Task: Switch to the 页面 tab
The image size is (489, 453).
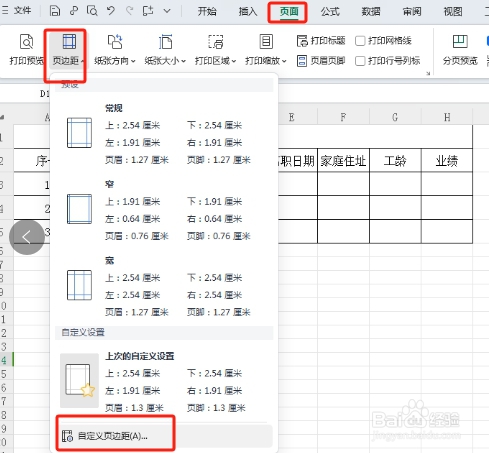Action: click(x=289, y=12)
